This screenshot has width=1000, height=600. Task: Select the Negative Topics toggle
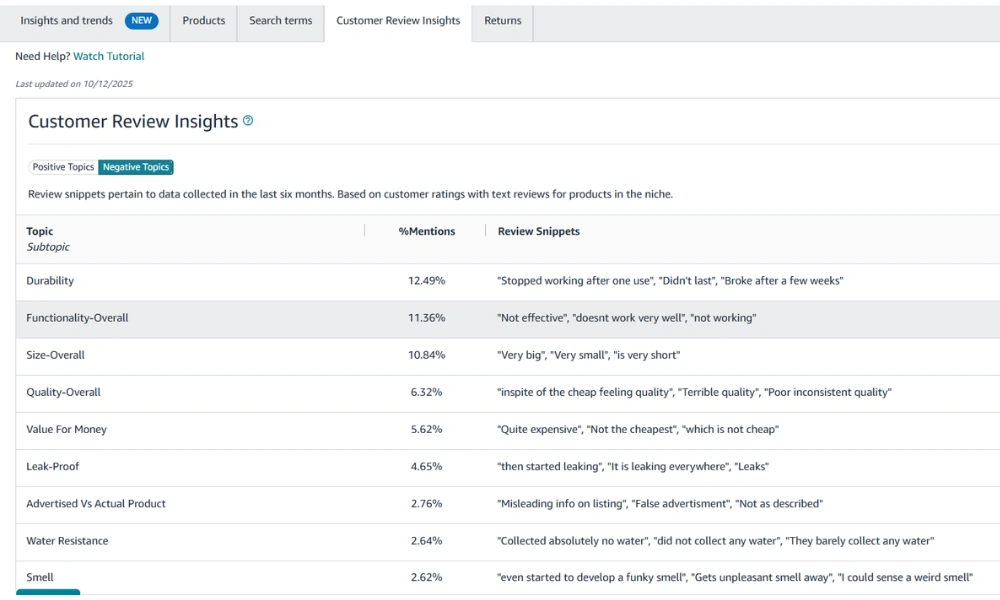[x=136, y=167]
